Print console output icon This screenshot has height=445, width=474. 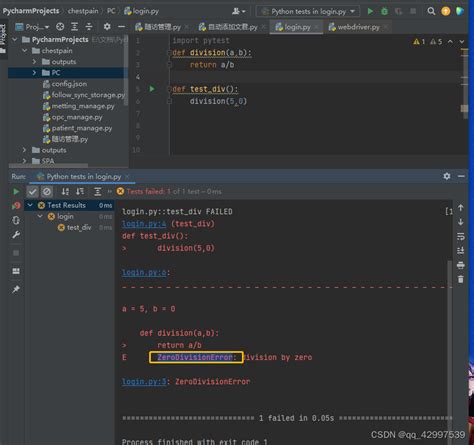coord(460,265)
